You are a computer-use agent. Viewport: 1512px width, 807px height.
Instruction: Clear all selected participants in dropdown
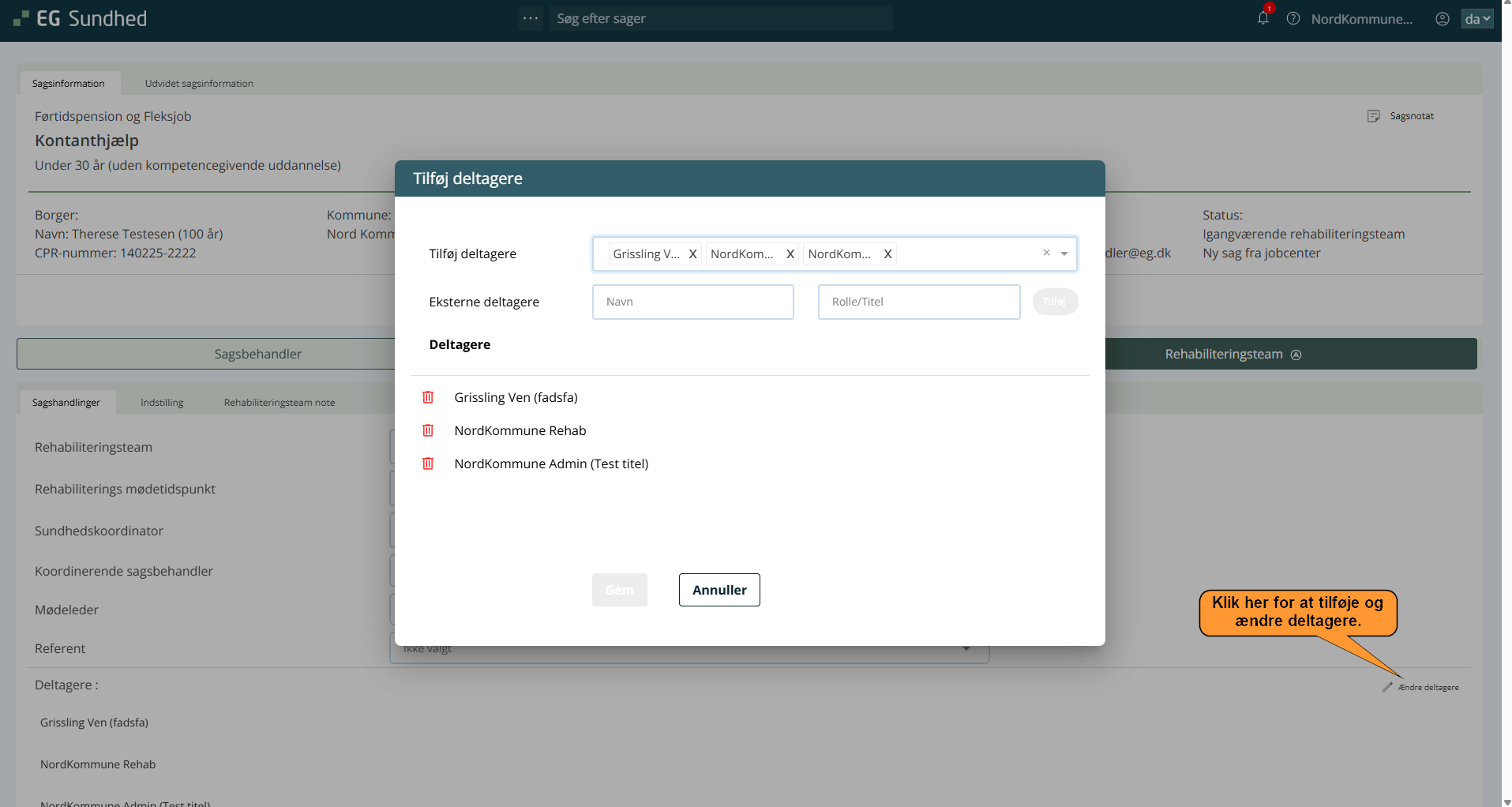tap(1046, 253)
